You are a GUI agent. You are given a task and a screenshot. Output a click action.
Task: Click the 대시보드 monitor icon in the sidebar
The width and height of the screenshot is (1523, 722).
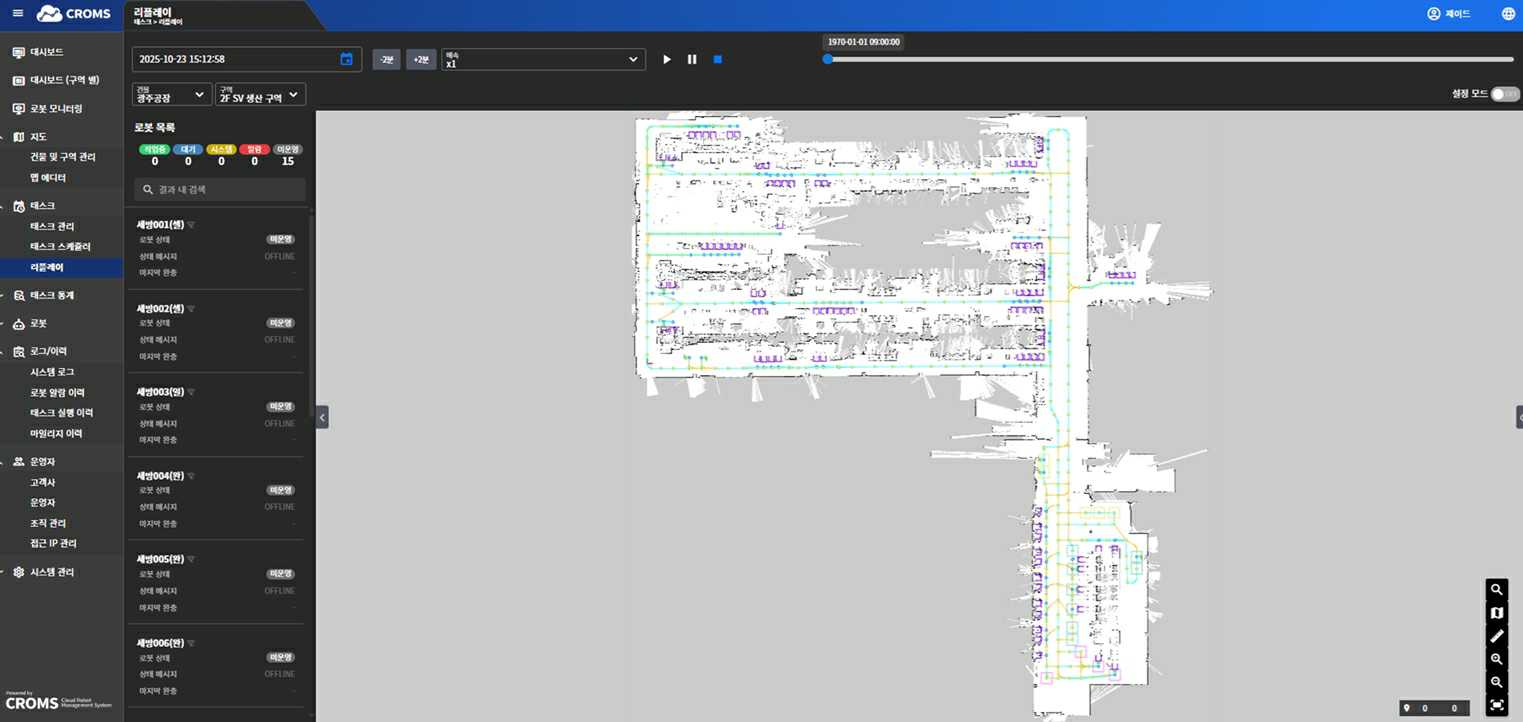(x=18, y=52)
